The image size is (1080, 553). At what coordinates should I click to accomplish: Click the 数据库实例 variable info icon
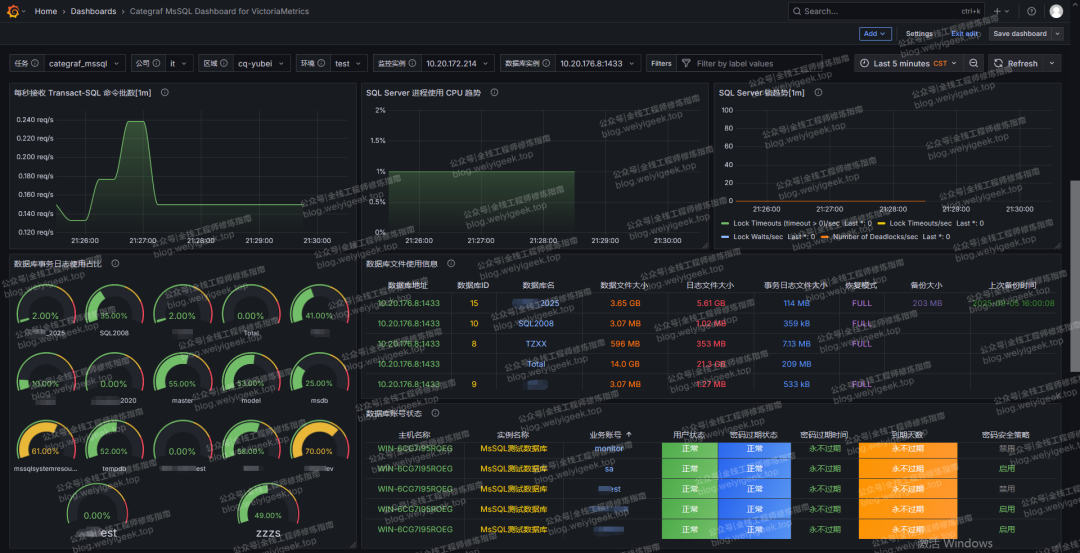click(x=546, y=63)
